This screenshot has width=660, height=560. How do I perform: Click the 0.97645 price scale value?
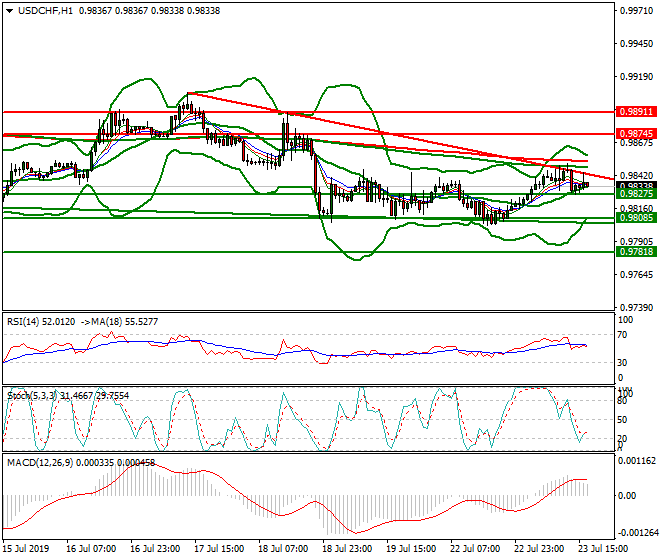click(x=636, y=275)
